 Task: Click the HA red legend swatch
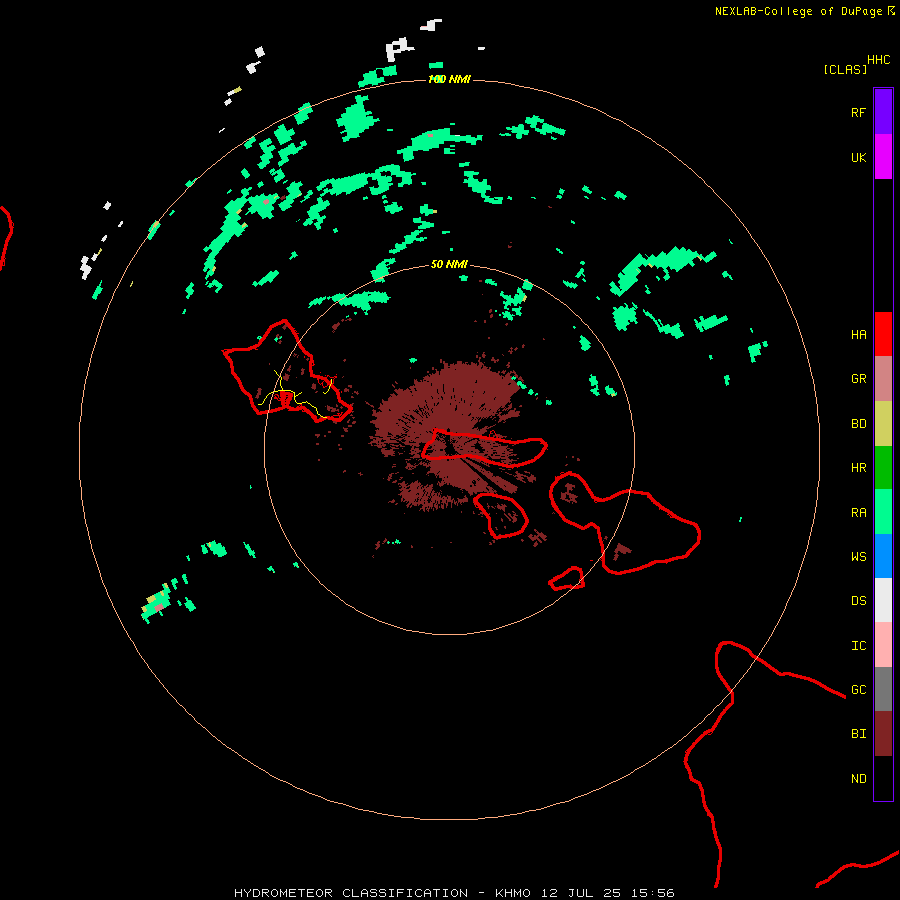click(883, 334)
